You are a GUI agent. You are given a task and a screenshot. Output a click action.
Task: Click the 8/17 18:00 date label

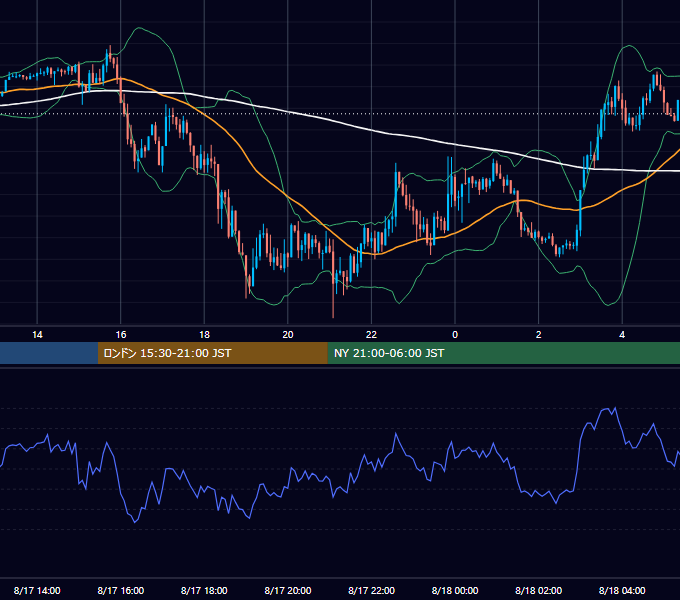[x=204, y=590]
